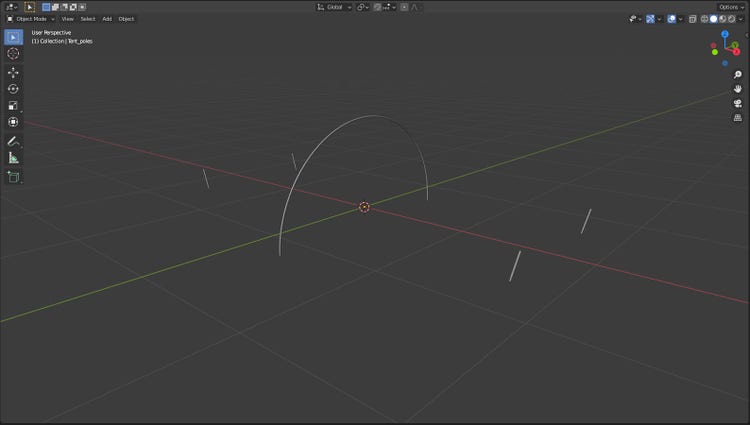750x425 pixels.
Task: Toggle the camera view icon
Action: 738,103
